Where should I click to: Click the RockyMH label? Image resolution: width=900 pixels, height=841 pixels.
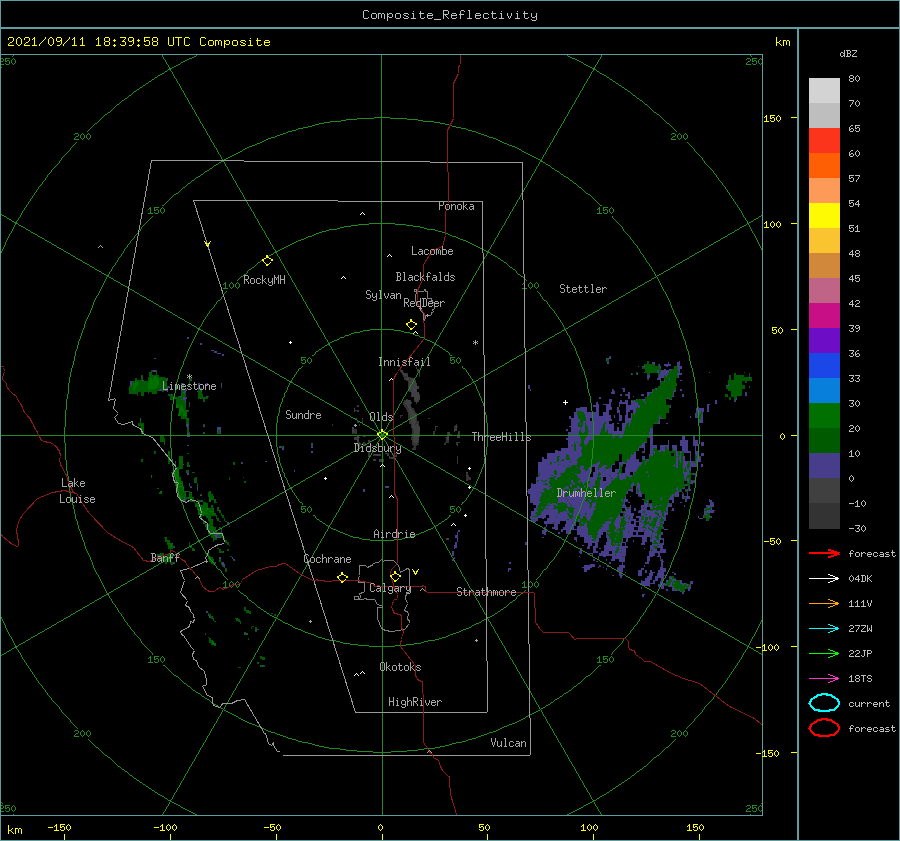tap(264, 280)
